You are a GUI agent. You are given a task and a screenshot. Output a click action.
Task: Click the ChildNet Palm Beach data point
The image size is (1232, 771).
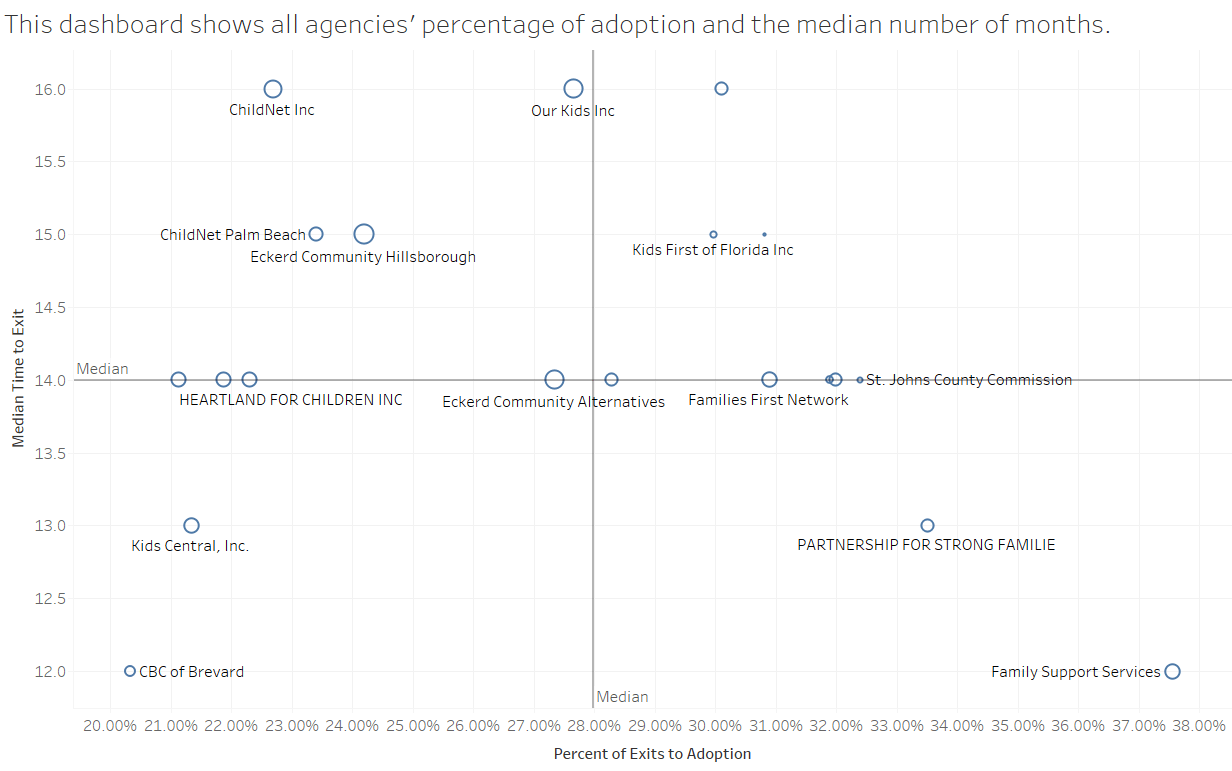[x=316, y=234]
